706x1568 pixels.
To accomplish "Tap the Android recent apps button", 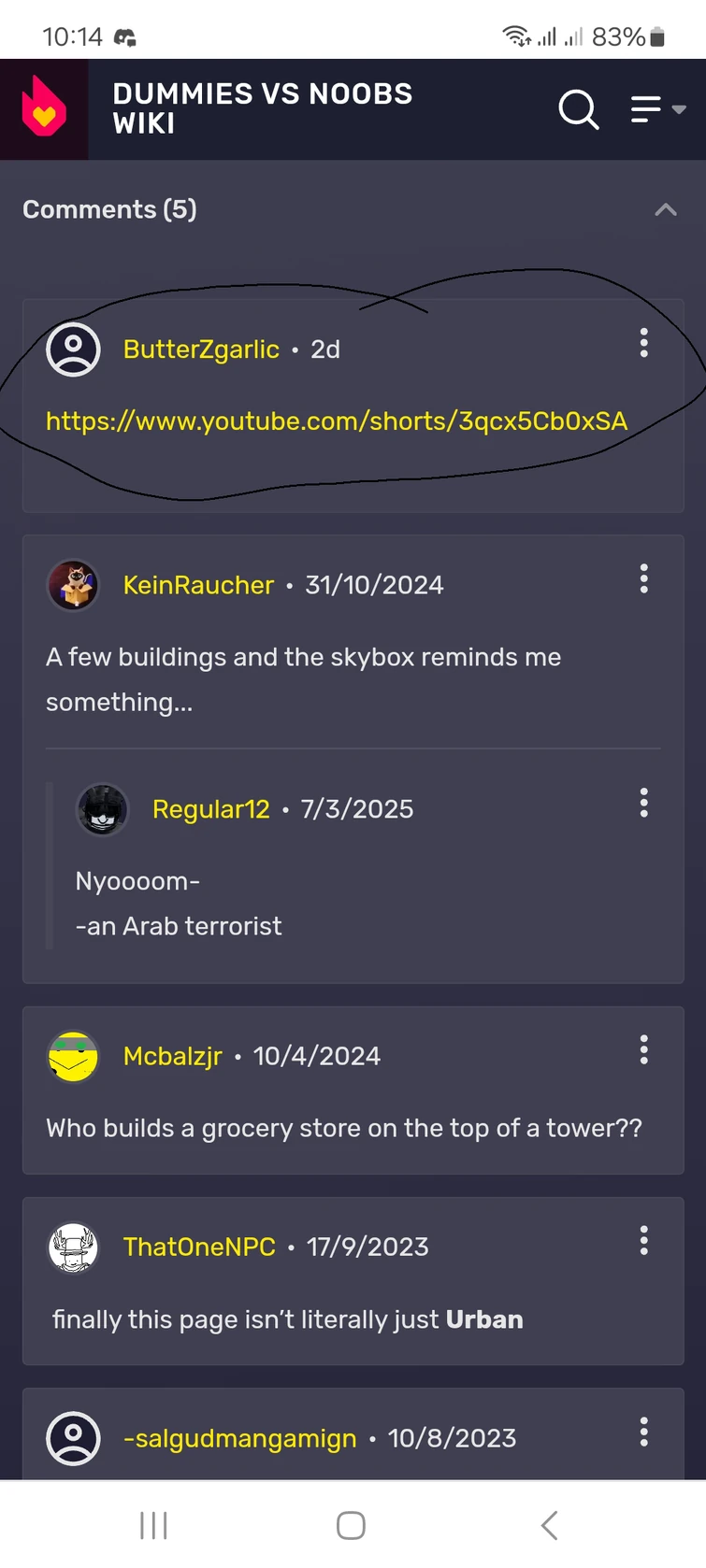I will [x=153, y=1525].
